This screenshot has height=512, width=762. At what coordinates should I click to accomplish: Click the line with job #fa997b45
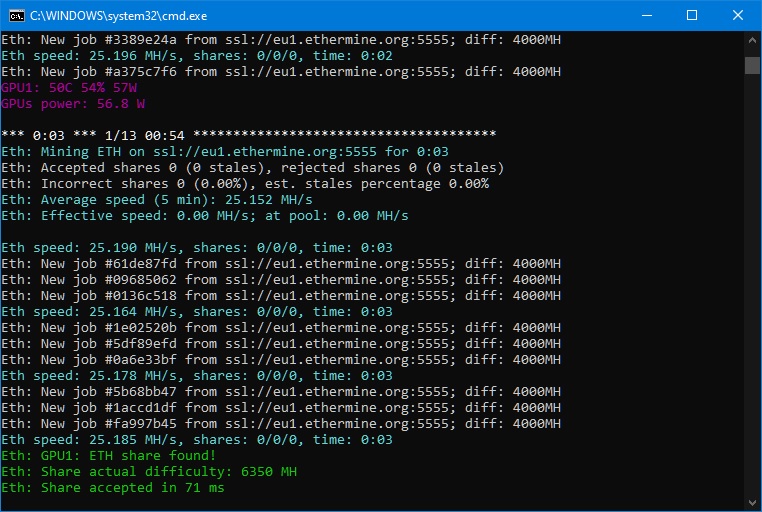pyautogui.click(x=281, y=424)
